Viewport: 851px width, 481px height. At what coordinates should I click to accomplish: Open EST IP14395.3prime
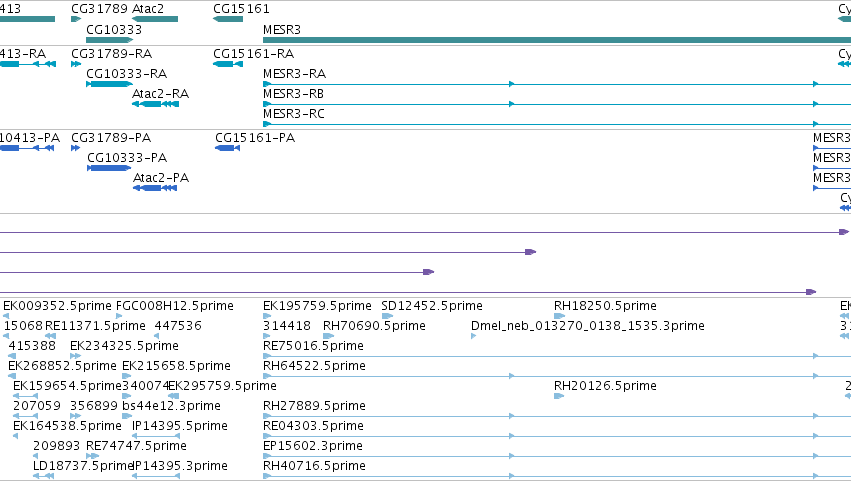click(x=180, y=467)
